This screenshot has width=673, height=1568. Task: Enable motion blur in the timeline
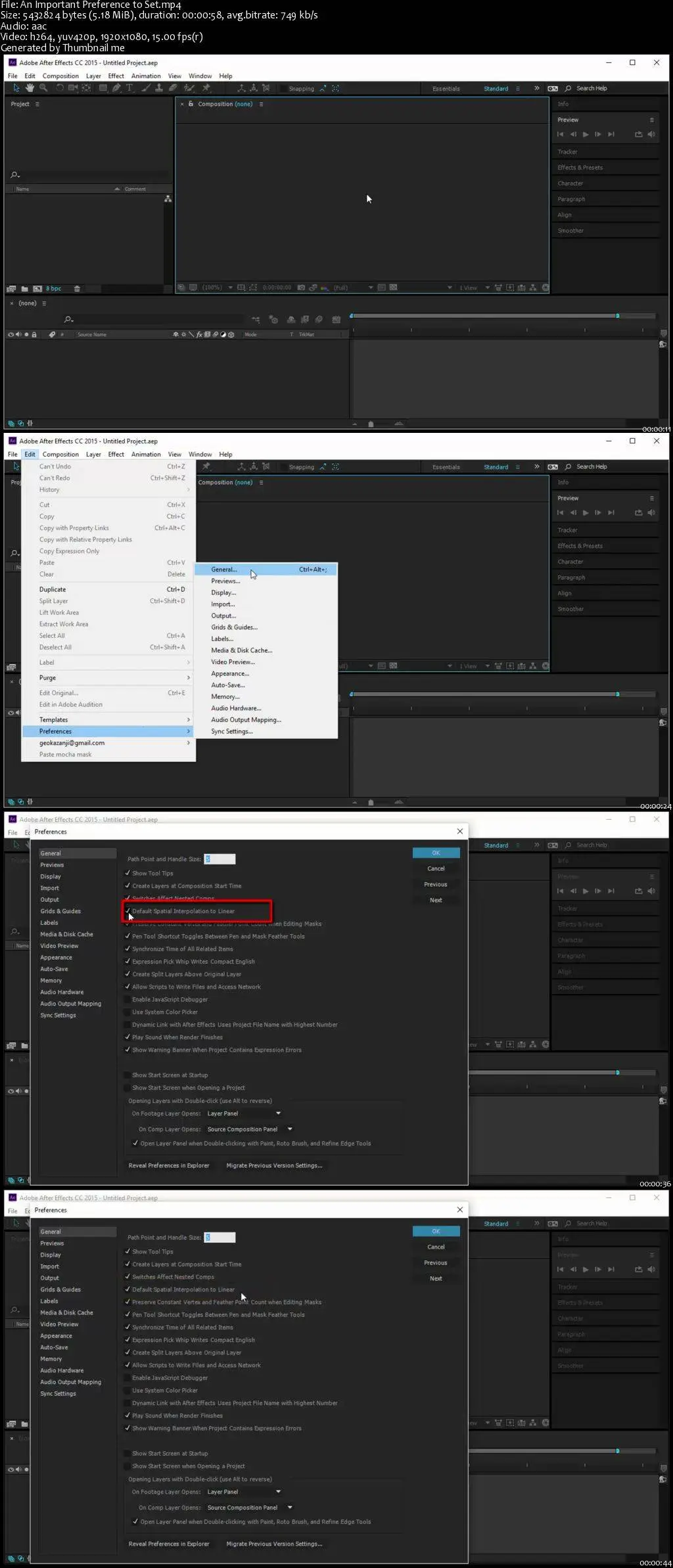click(319, 319)
